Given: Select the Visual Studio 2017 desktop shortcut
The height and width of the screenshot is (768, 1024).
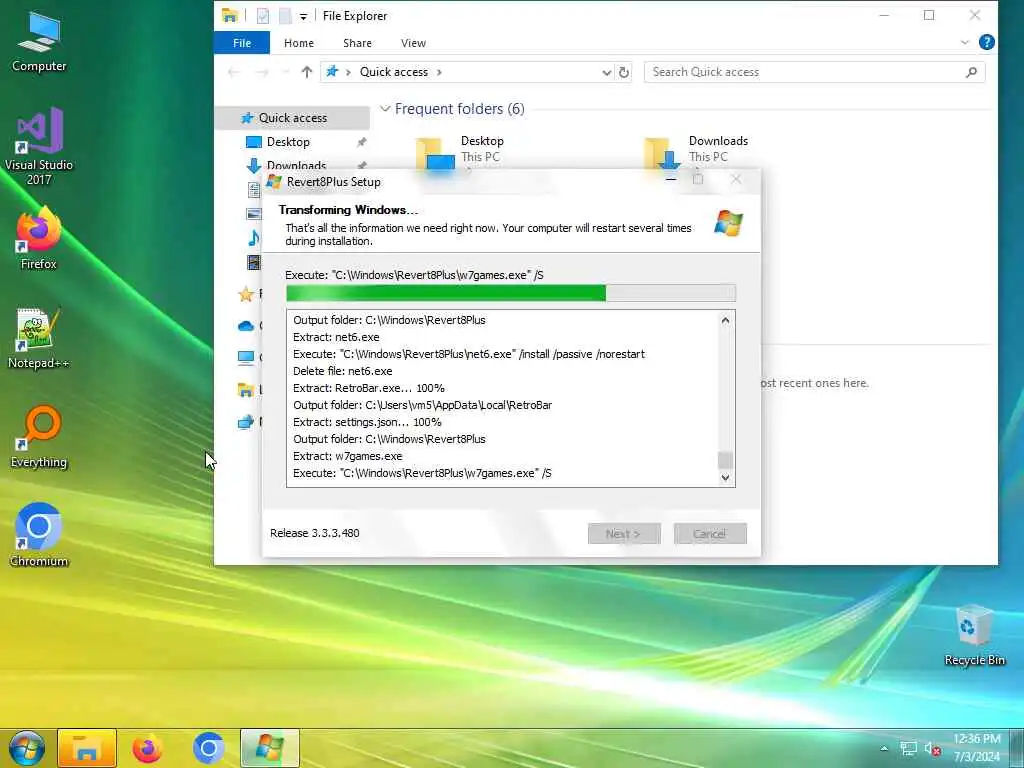Looking at the screenshot, I should pyautogui.click(x=39, y=146).
